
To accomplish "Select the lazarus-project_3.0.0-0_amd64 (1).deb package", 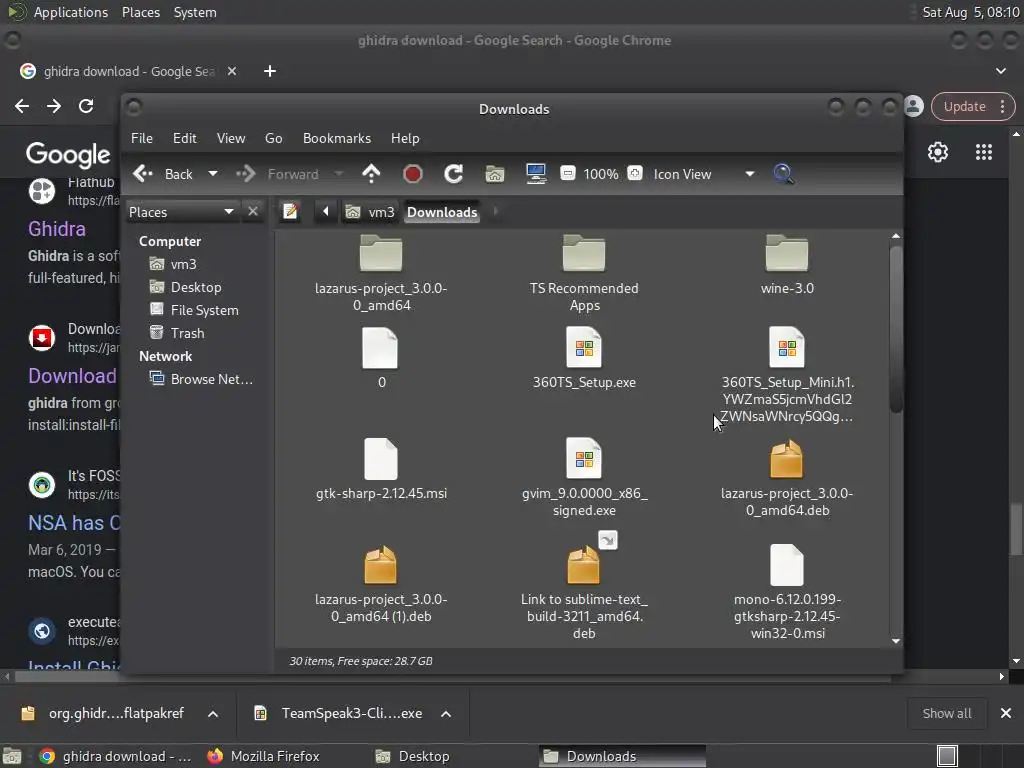I will [381, 584].
